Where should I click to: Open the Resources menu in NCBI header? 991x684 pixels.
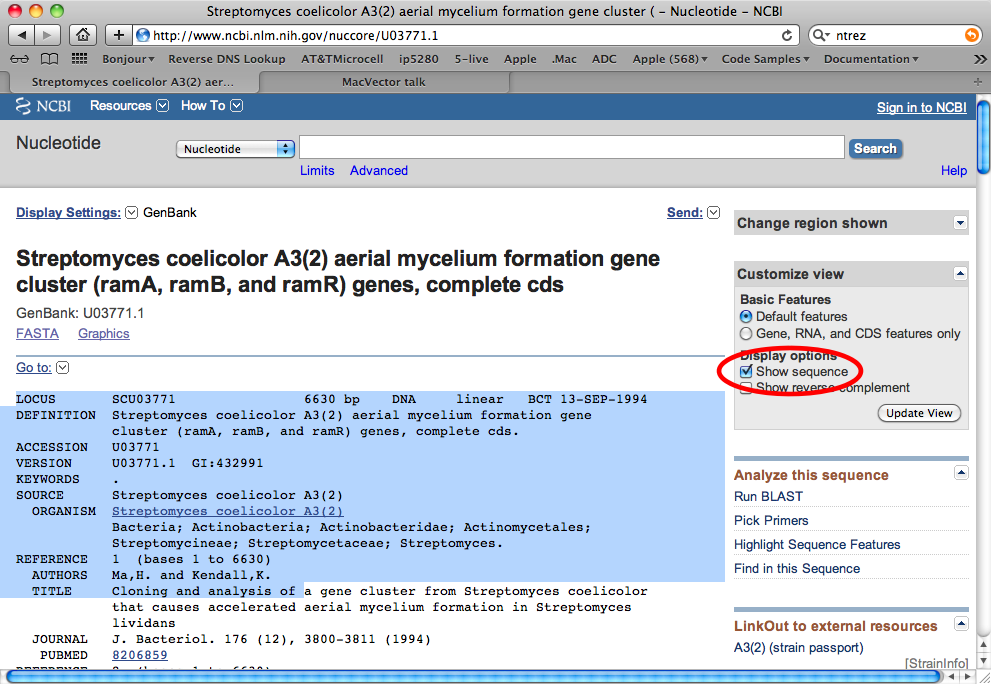(x=120, y=106)
